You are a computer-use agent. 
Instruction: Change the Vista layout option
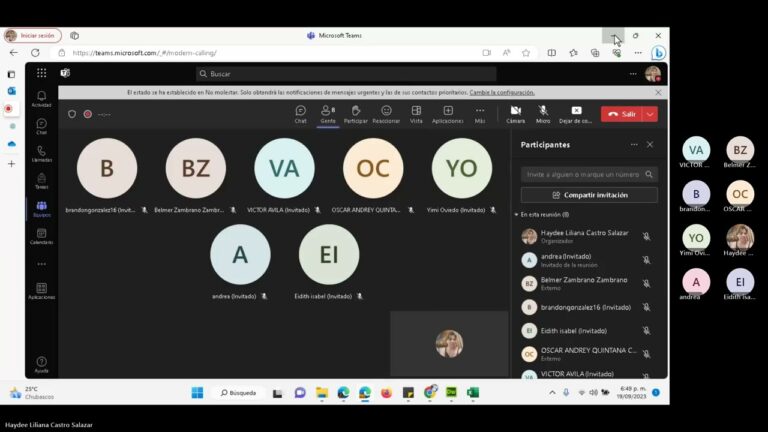pyautogui.click(x=416, y=114)
